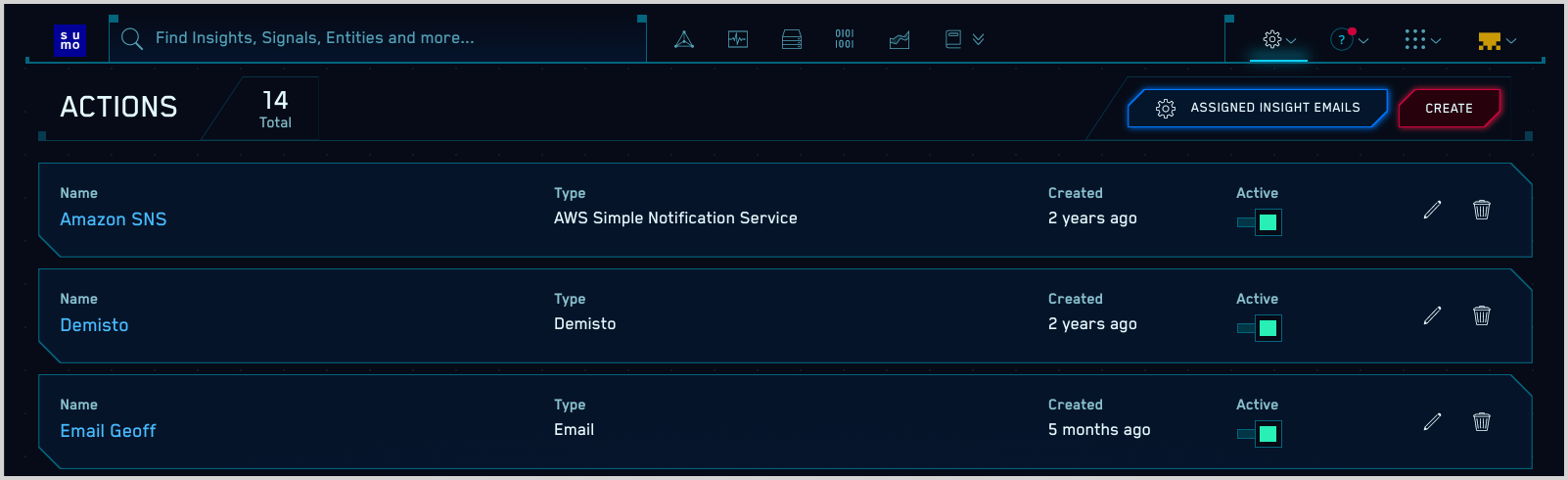Toggle Active switch for Email Geoff
1568x480 pixels.
tap(1260, 434)
